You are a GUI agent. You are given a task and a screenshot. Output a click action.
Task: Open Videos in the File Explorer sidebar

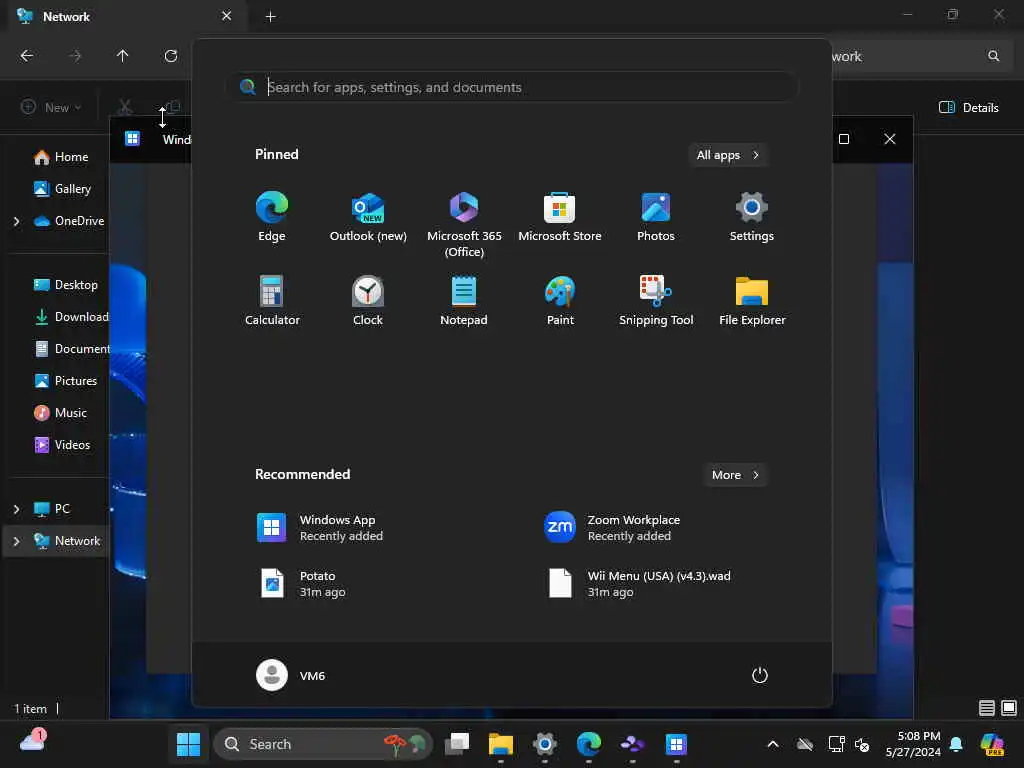click(63, 445)
